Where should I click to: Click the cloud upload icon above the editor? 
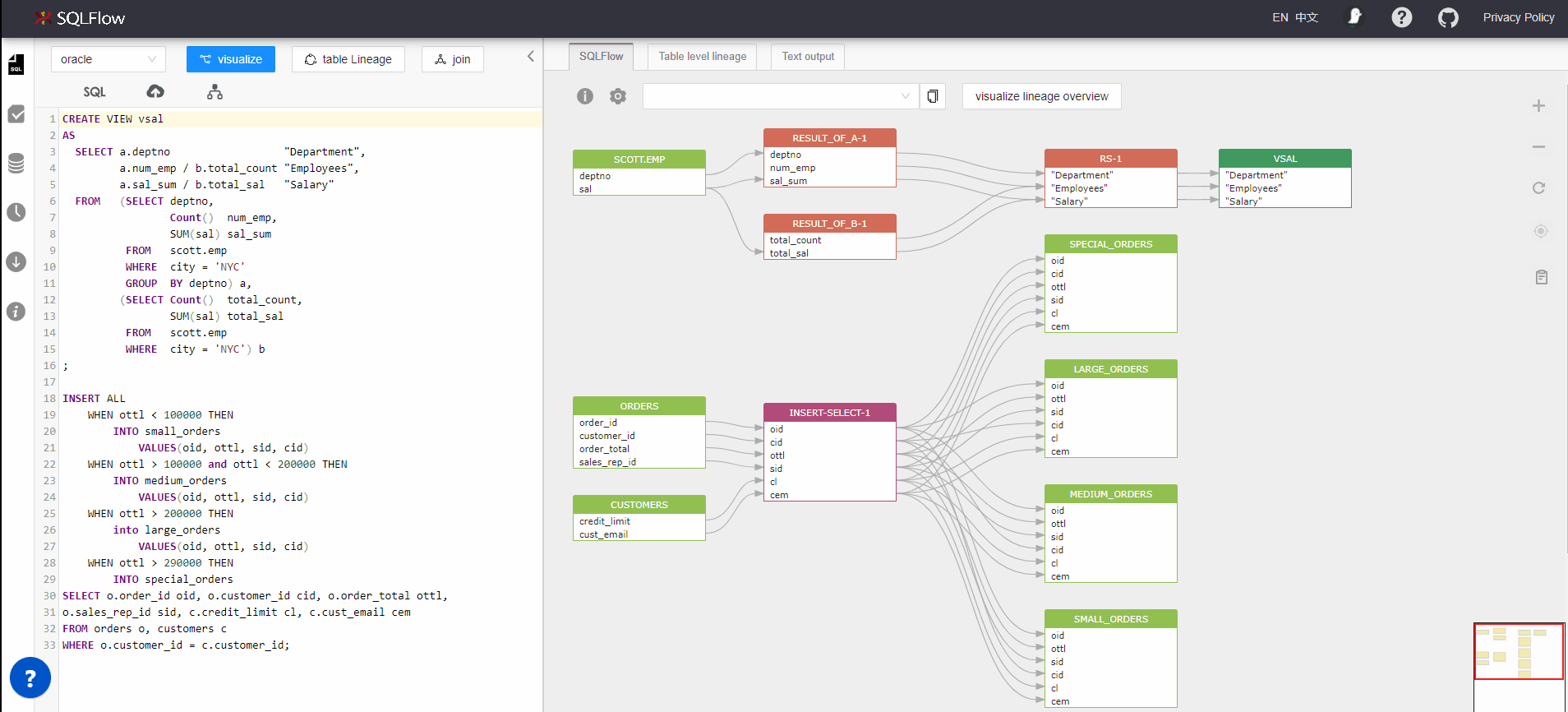pos(155,92)
